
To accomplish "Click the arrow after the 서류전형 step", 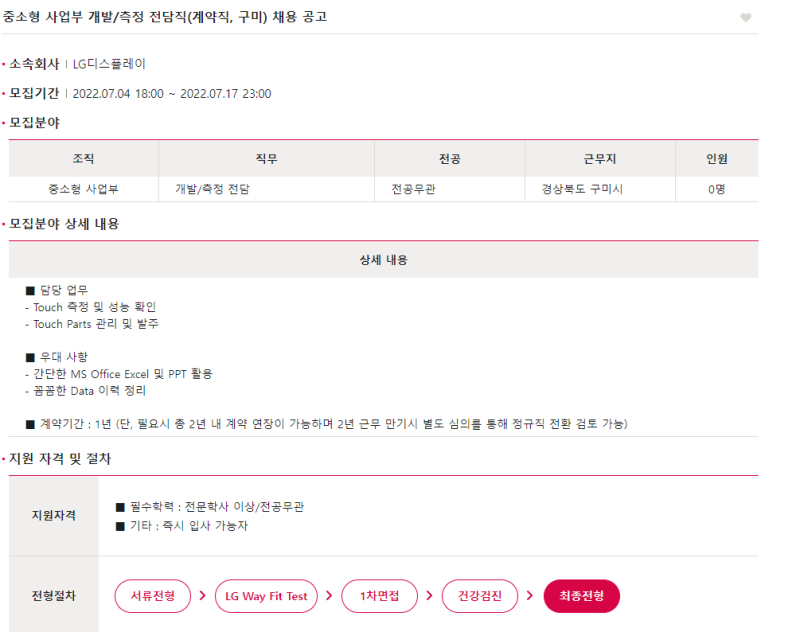I will pyautogui.click(x=203, y=596).
